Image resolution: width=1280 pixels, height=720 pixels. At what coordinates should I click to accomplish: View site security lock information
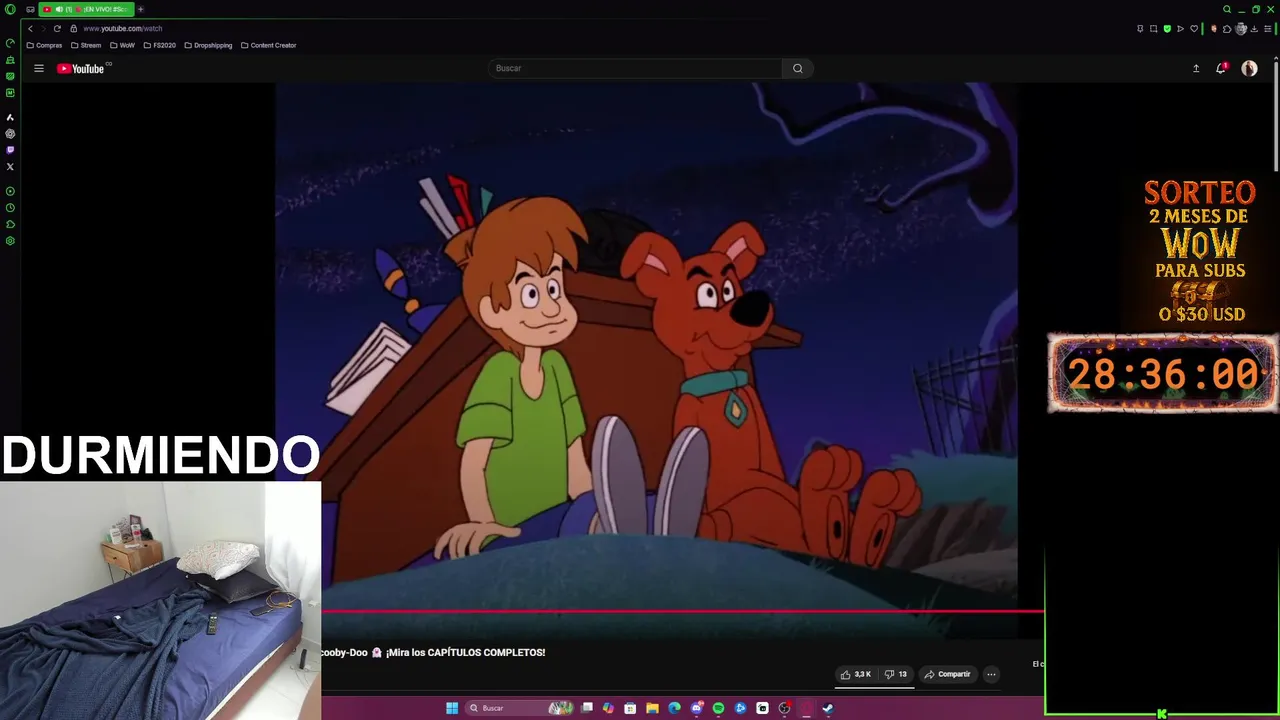click(73, 28)
